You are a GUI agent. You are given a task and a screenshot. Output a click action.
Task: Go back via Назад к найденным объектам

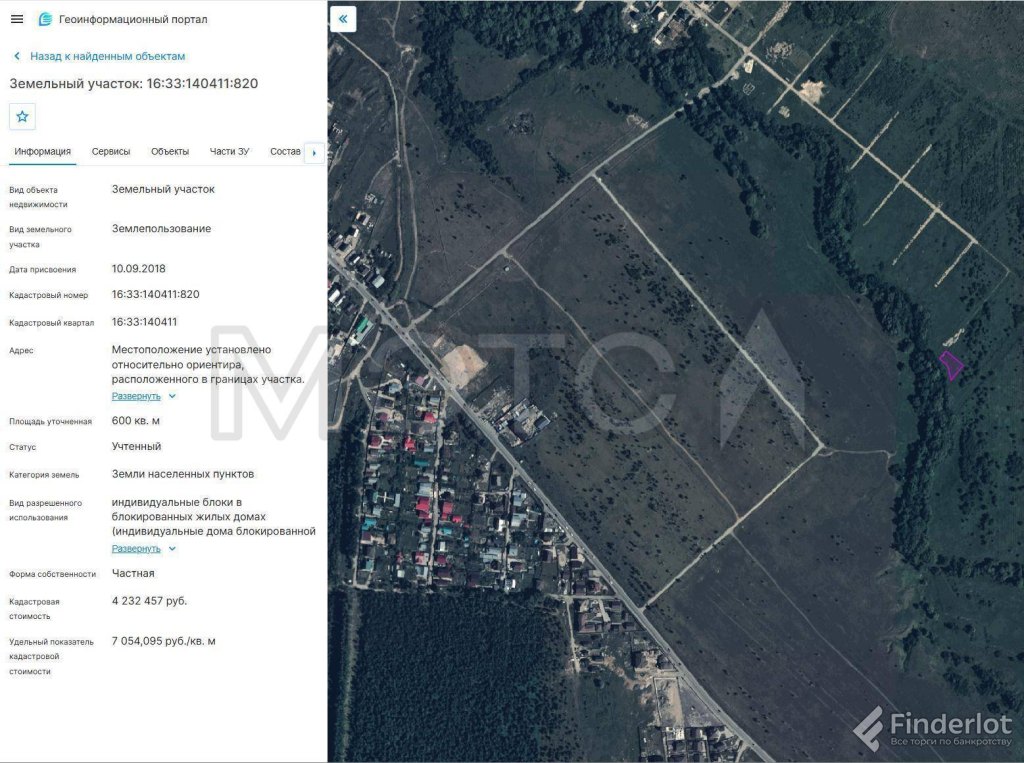tap(107, 56)
